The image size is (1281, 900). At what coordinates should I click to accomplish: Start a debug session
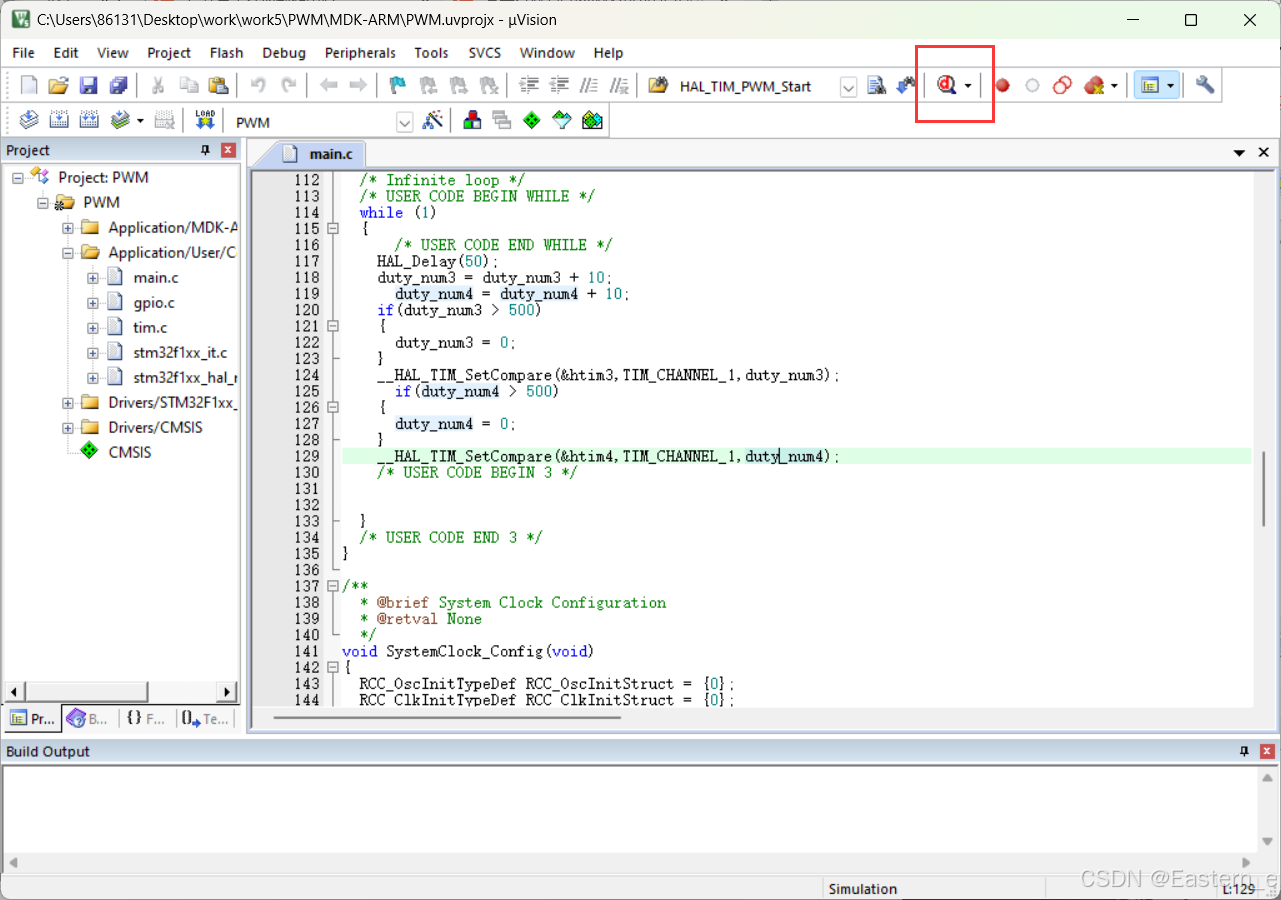coord(947,86)
